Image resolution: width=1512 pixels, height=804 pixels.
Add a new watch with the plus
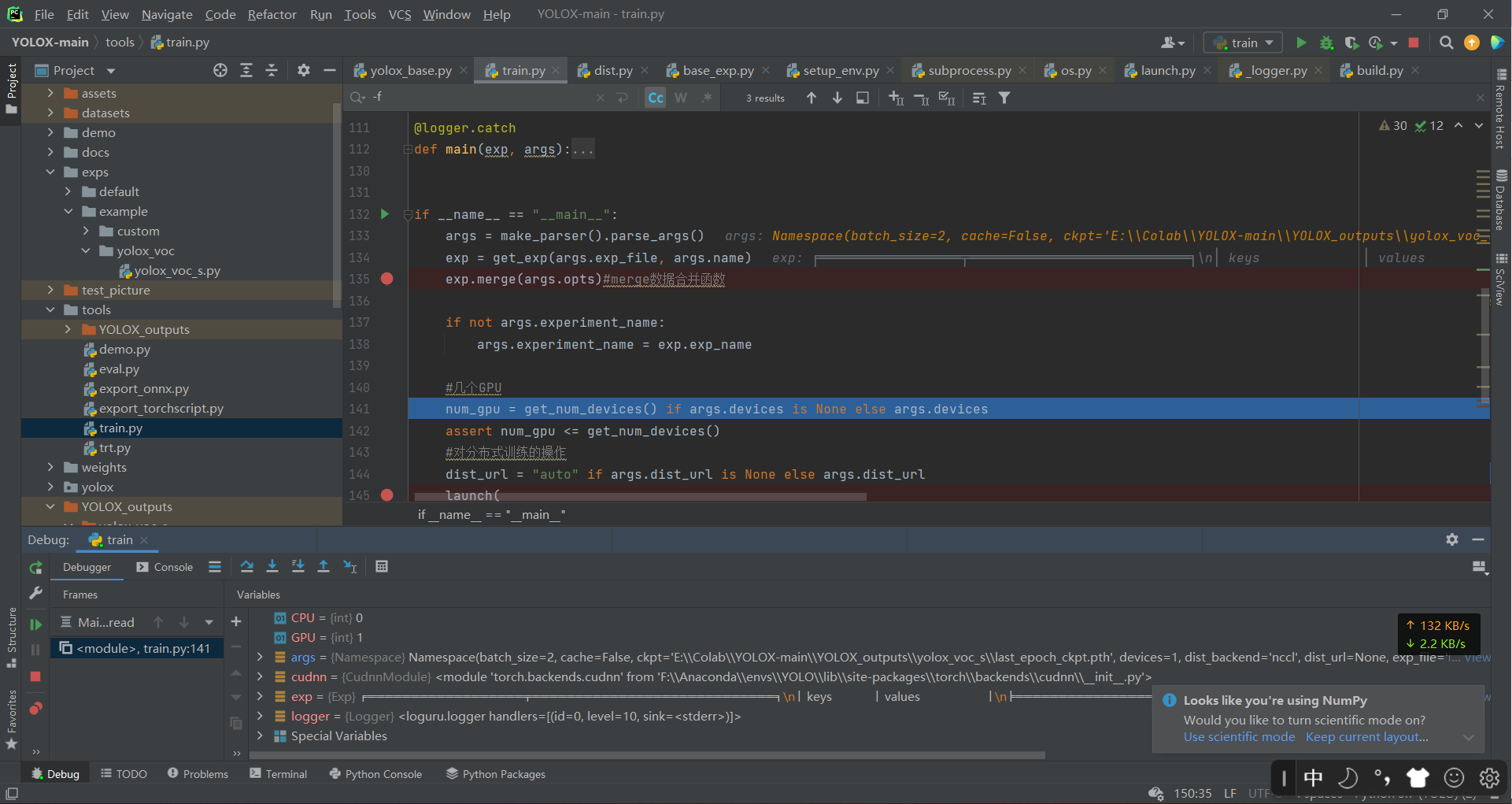[235, 621]
